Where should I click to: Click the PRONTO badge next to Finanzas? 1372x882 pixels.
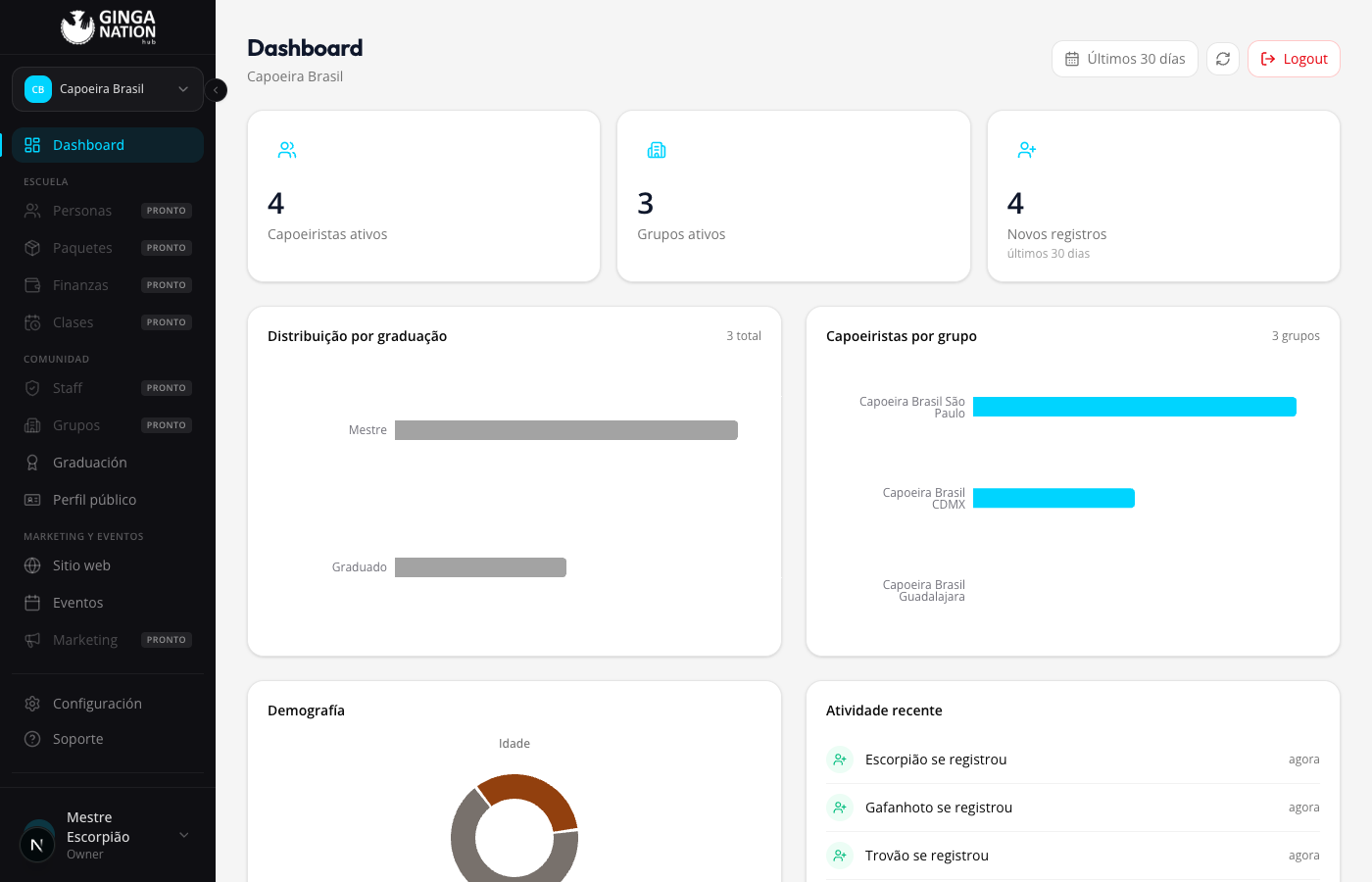(167, 285)
